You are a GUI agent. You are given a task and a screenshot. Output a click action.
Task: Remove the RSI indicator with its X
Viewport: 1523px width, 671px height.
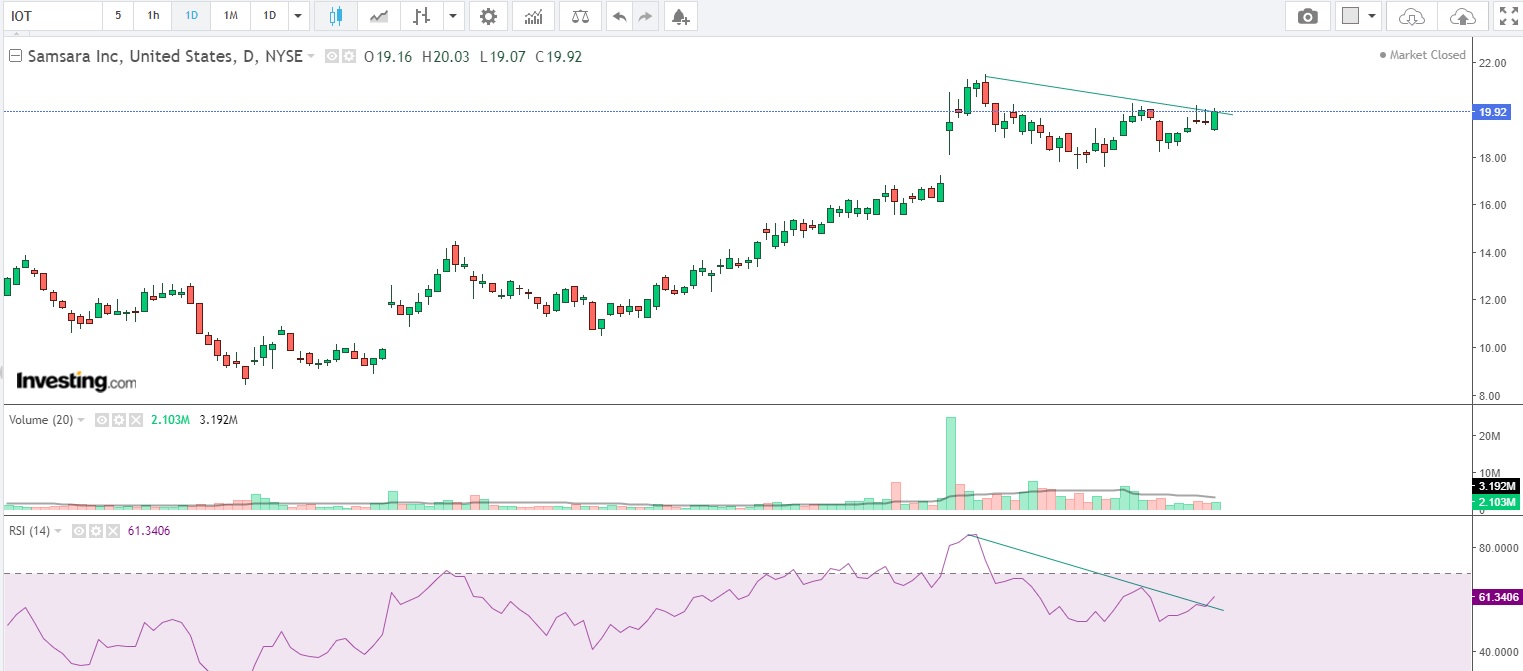pyautogui.click(x=111, y=531)
